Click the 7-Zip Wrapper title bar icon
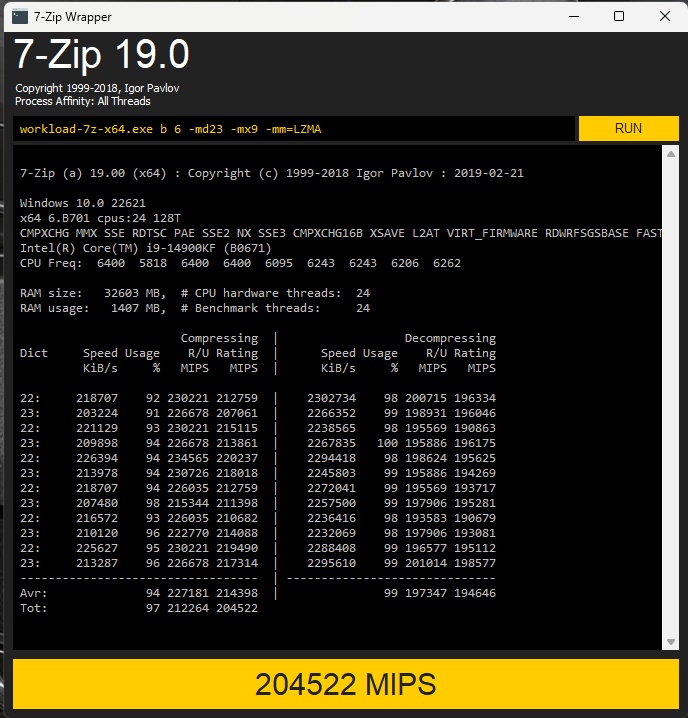The width and height of the screenshot is (688, 718). pyautogui.click(x=20, y=17)
